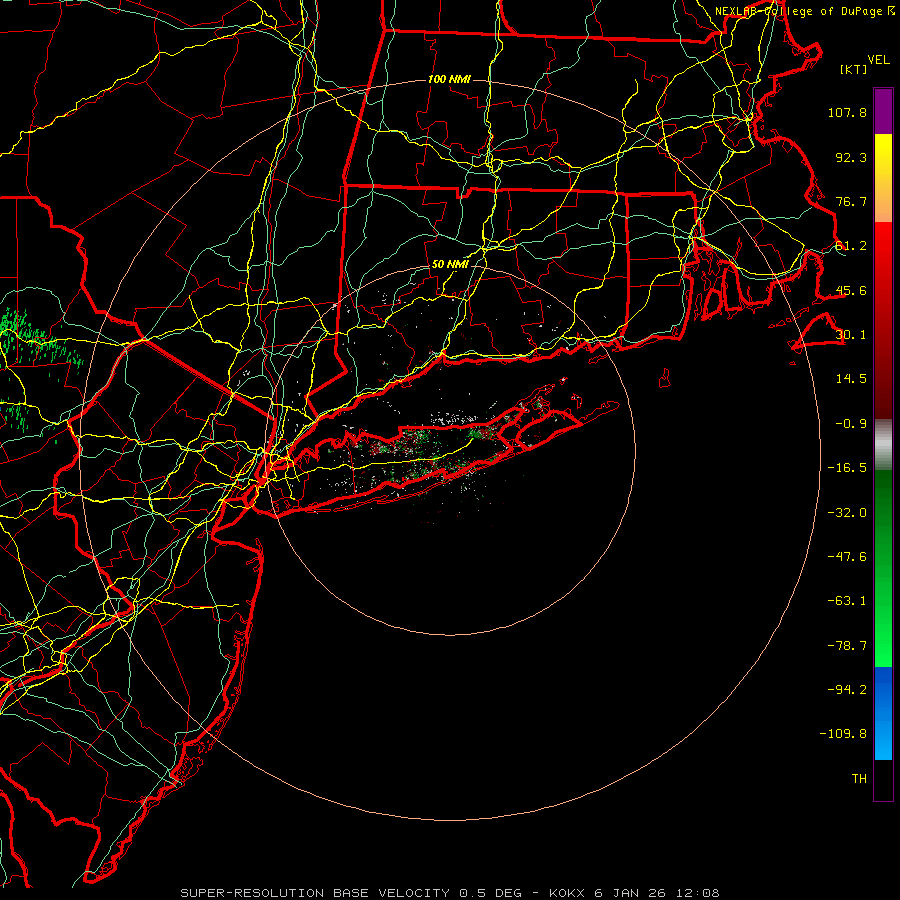This screenshot has height=900, width=900.
Task: Click the 76.7 velocity legend value
Action: pos(851,201)
